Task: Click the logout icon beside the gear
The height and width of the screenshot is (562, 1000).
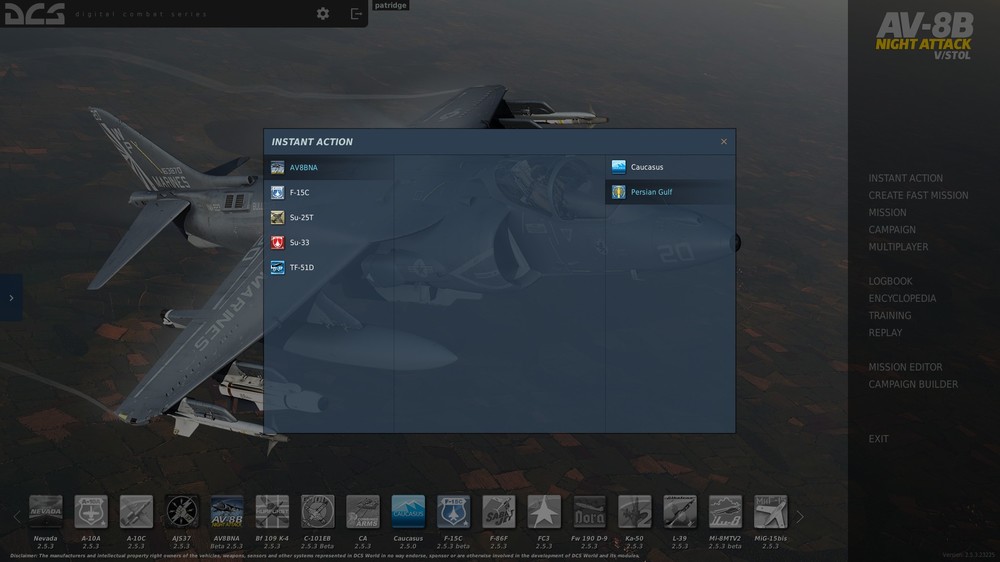Action: click(356, 13)
